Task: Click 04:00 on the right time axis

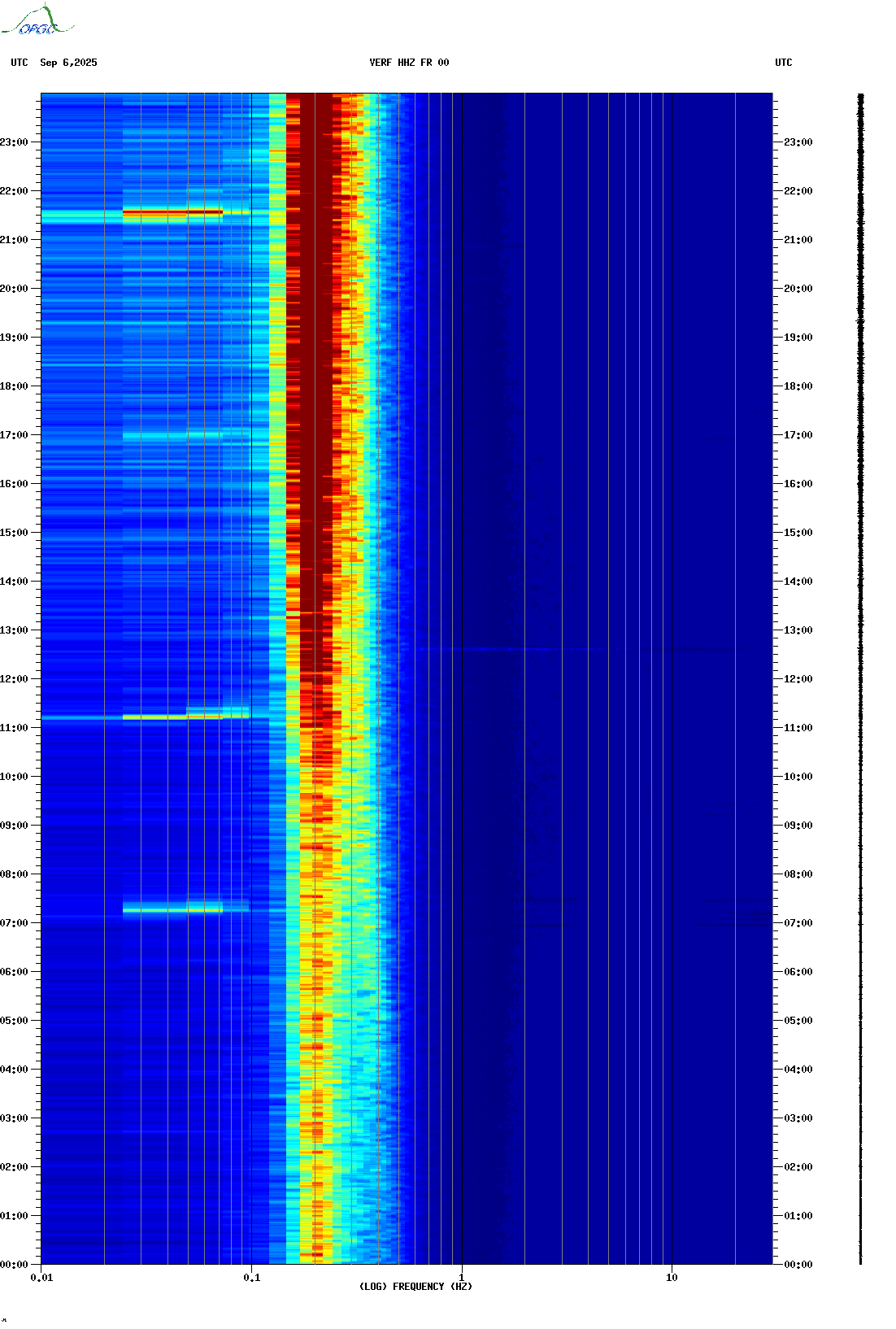Action: [798, 1070]
